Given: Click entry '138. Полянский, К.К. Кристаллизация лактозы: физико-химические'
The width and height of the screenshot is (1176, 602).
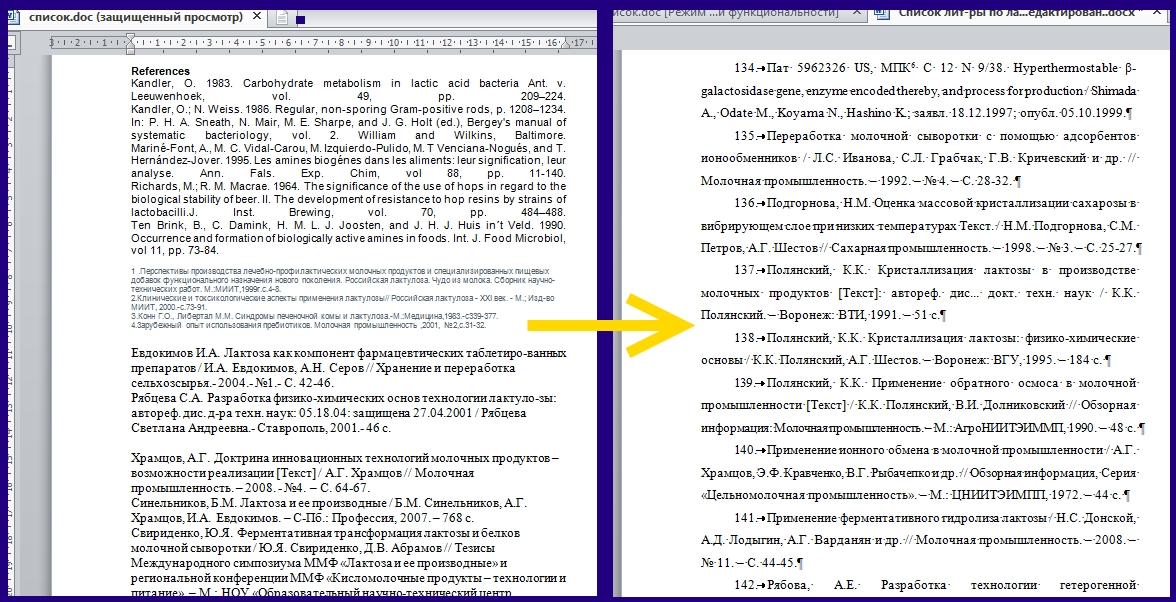Looking at the screenshot, I should pyautogui.click(x=935, y=338).
